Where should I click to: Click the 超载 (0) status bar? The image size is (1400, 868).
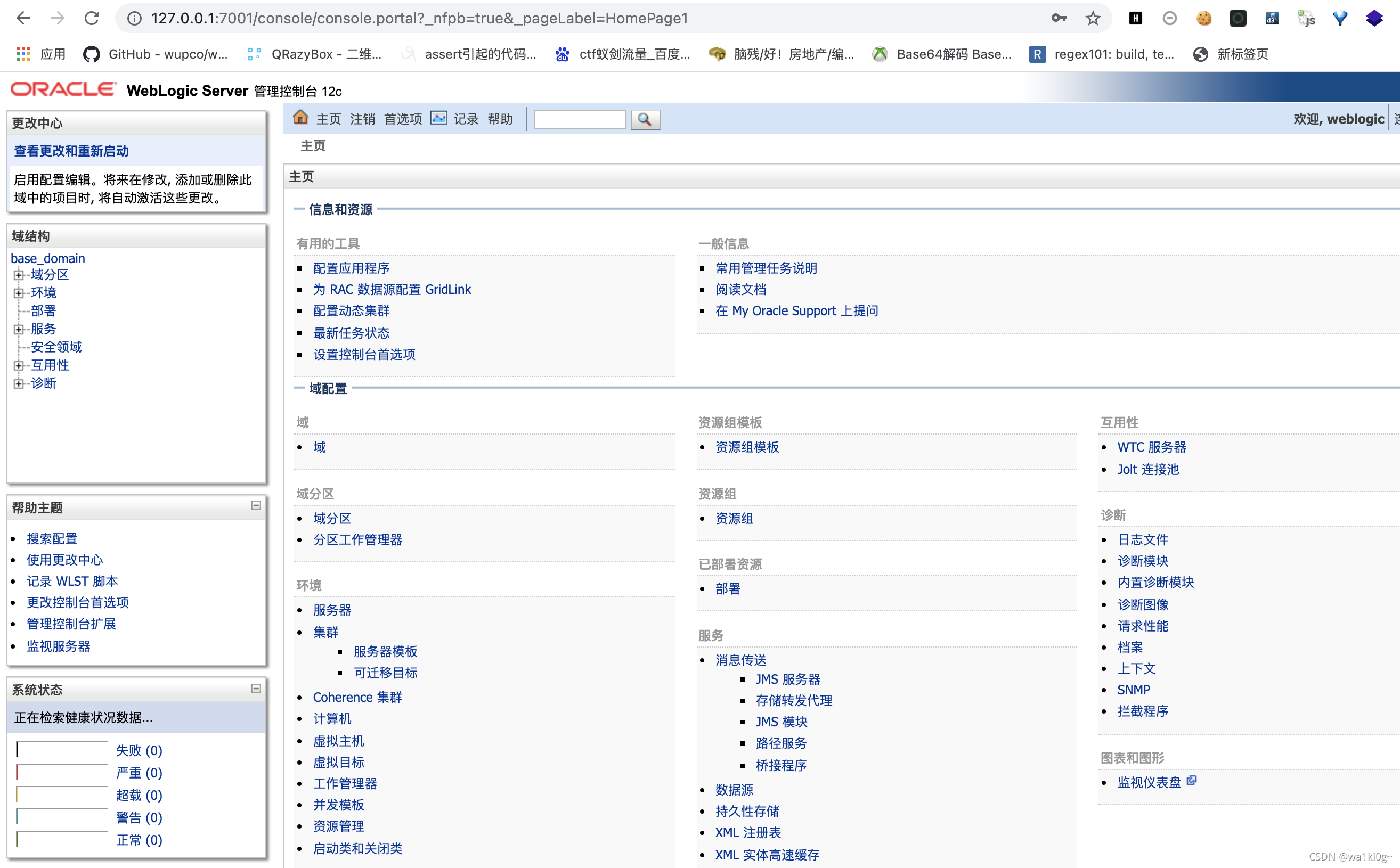tap(62, 794)
